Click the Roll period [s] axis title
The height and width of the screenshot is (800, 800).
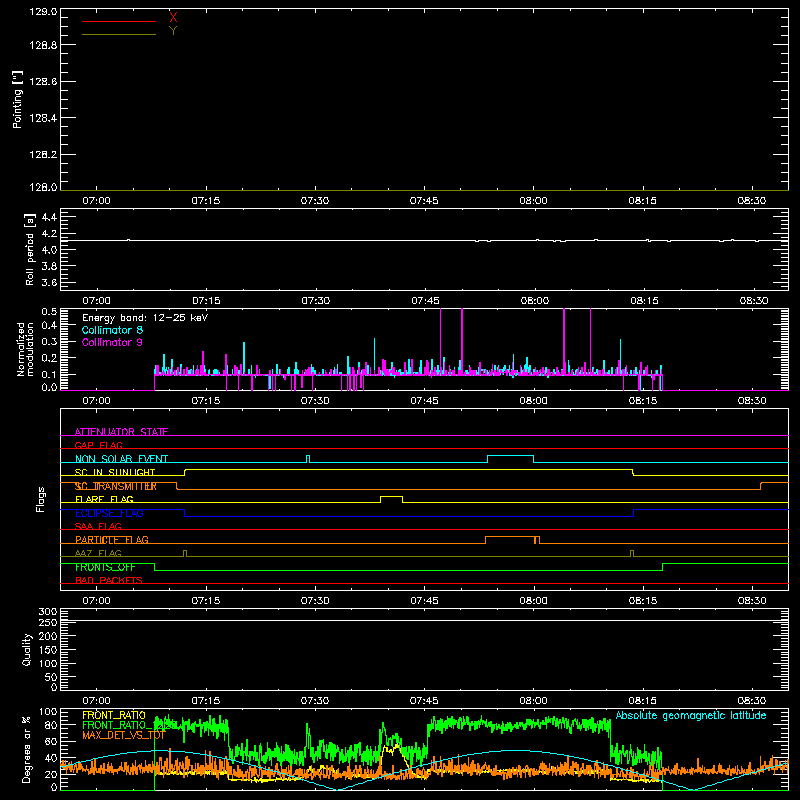tap(30, 249)
